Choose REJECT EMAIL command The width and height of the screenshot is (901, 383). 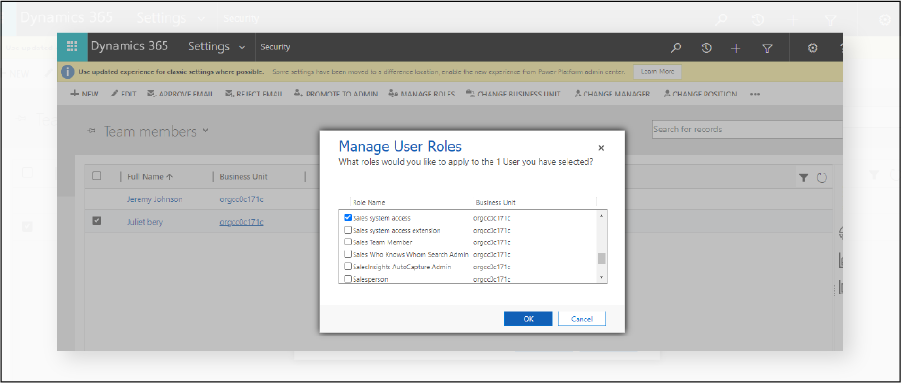[253, 94]
